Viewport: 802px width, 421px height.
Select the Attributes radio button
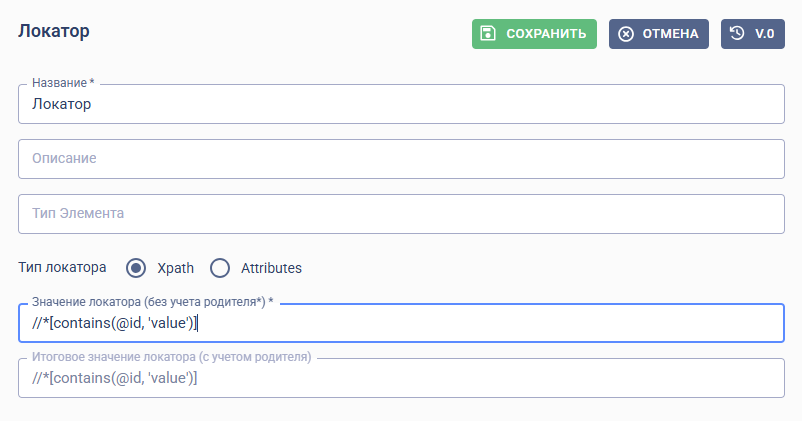point(220,268)
